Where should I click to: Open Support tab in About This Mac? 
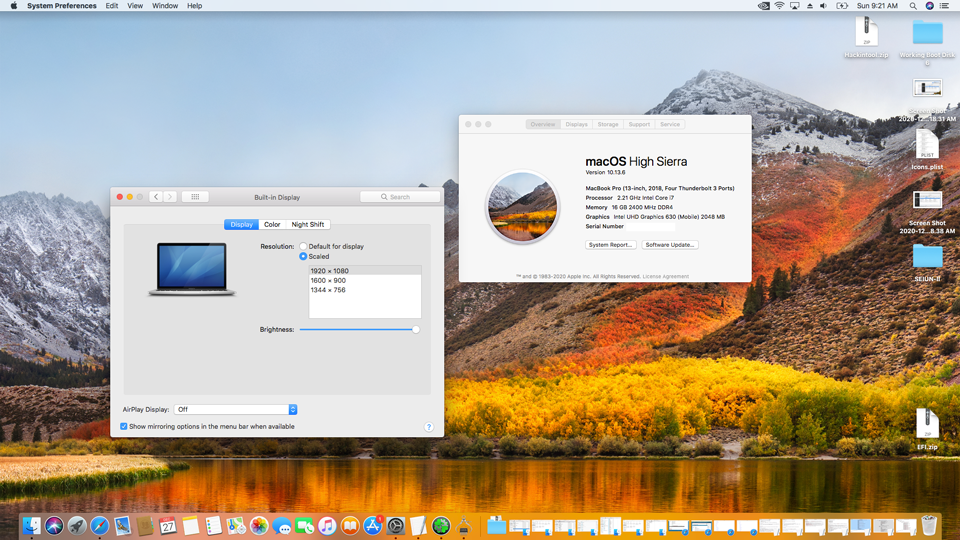pyautogui.click(x=639, y=124)
